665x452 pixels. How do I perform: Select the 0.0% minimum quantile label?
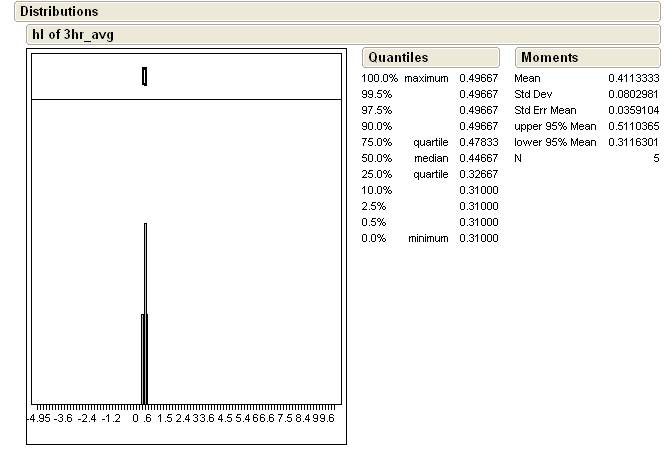pyautogui.click(x=404, y=238)
